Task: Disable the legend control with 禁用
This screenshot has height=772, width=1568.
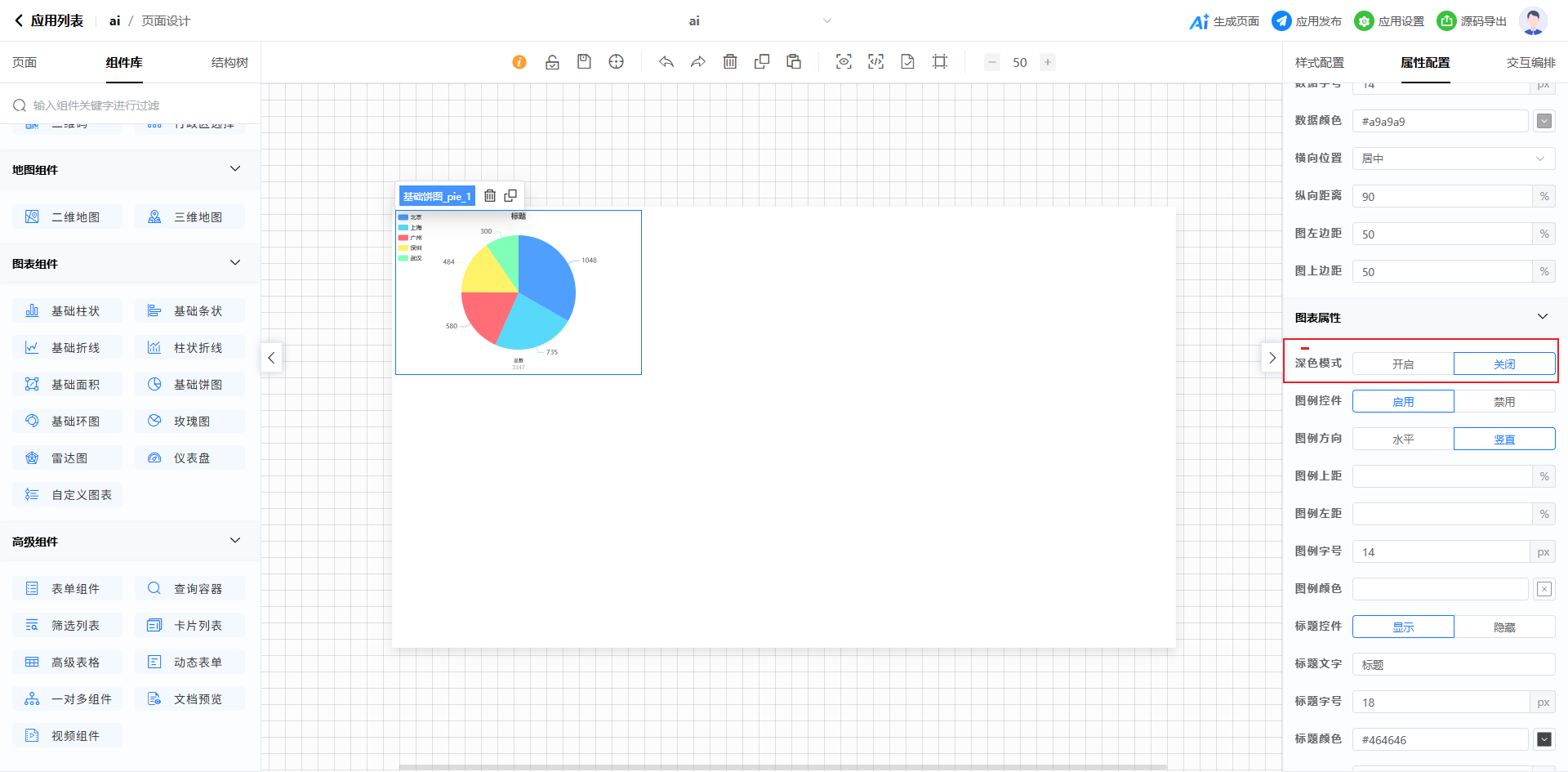Action: [x=1504, y=402]
